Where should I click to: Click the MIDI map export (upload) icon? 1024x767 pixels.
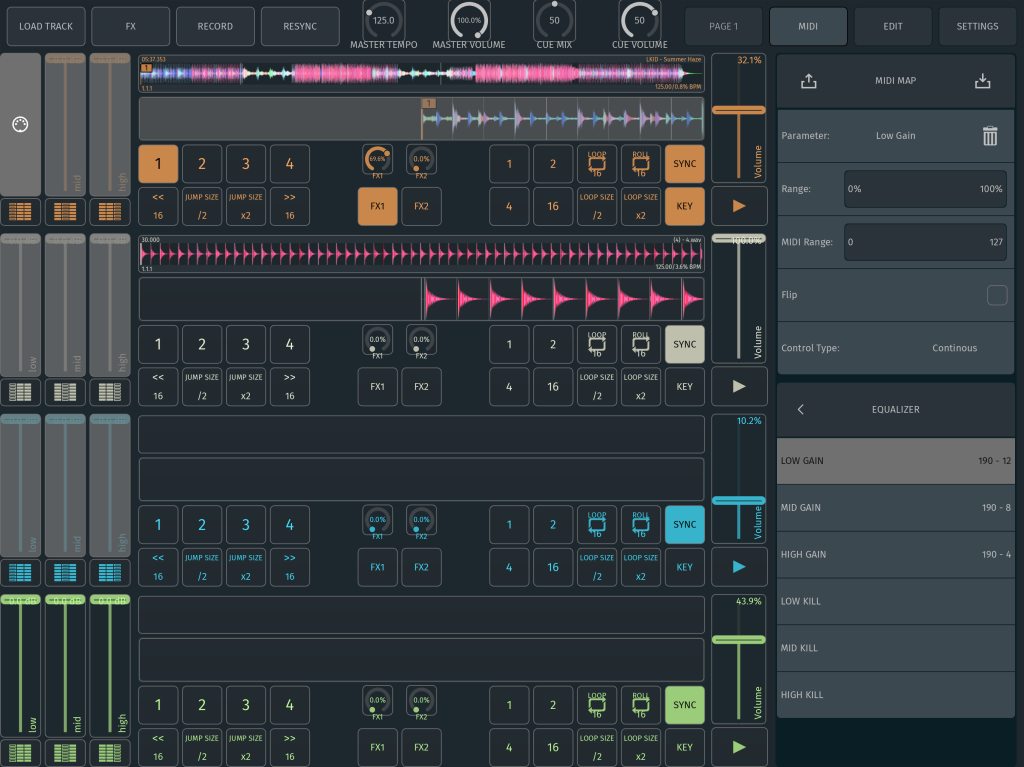[x=809, y=81]
